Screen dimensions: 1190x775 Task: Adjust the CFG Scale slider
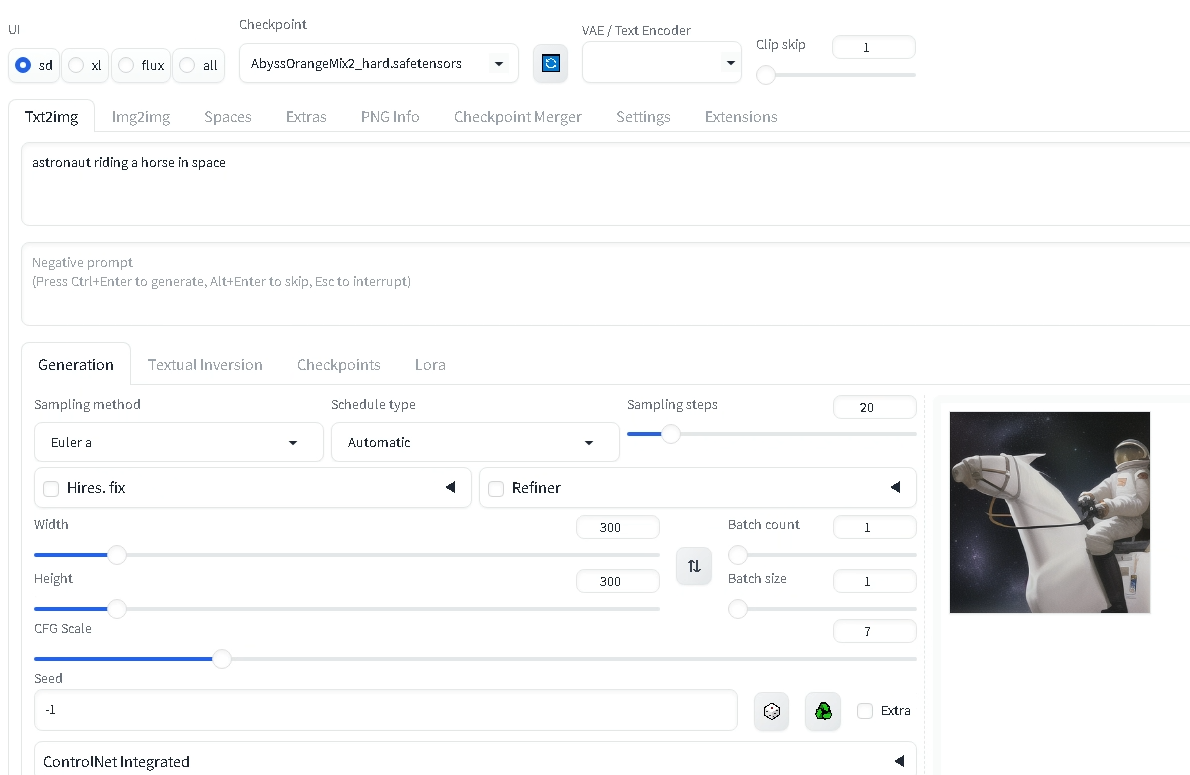click(475, 659)
